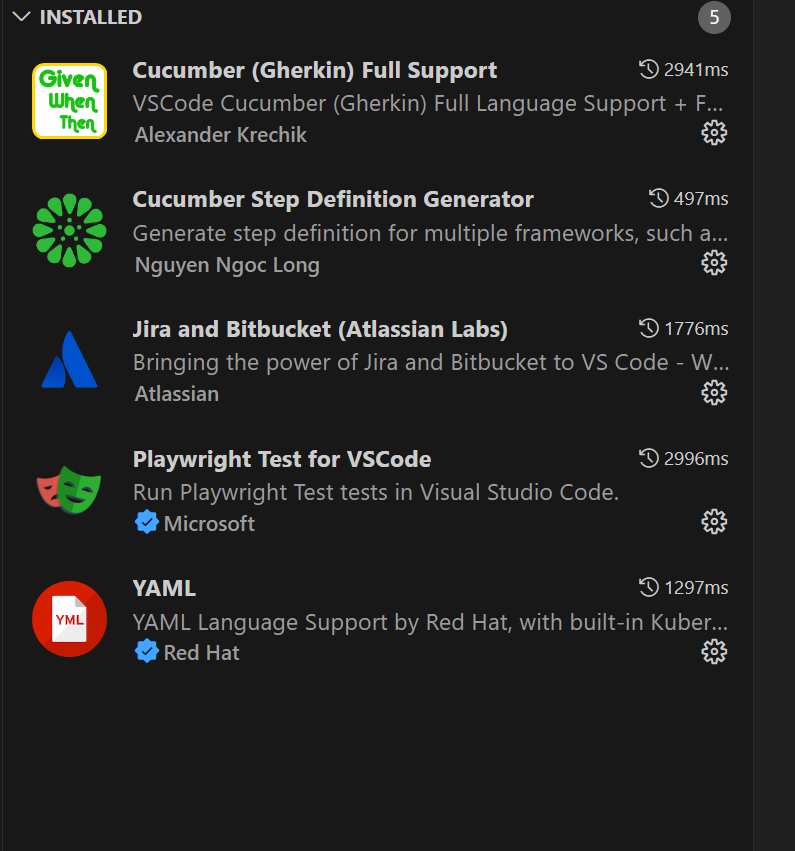The image size is (795, 851).
Task: Click the verified publisher badge next to Red Hat
Action: coord(146,652)
